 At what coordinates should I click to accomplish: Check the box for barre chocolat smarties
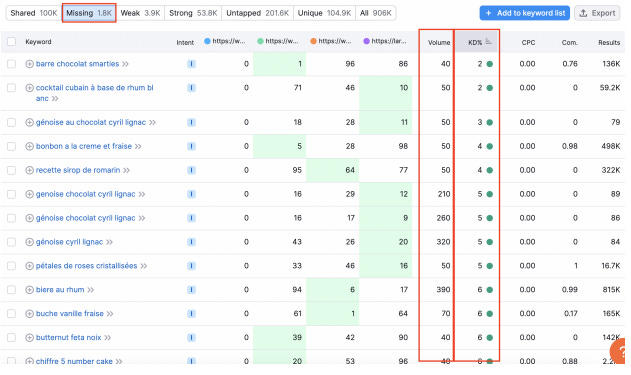coord(12,64)
